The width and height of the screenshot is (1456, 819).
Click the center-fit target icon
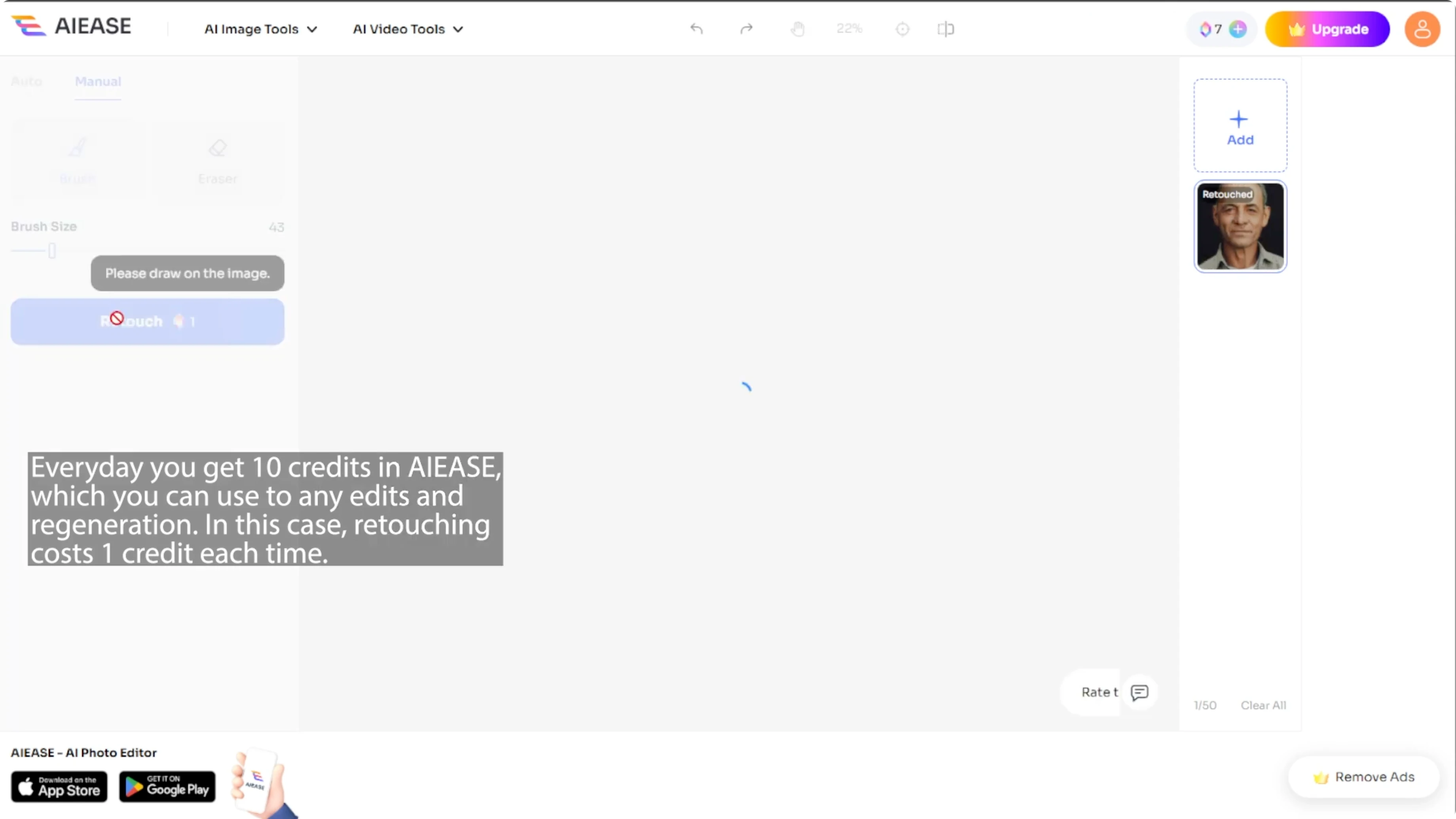902,29
